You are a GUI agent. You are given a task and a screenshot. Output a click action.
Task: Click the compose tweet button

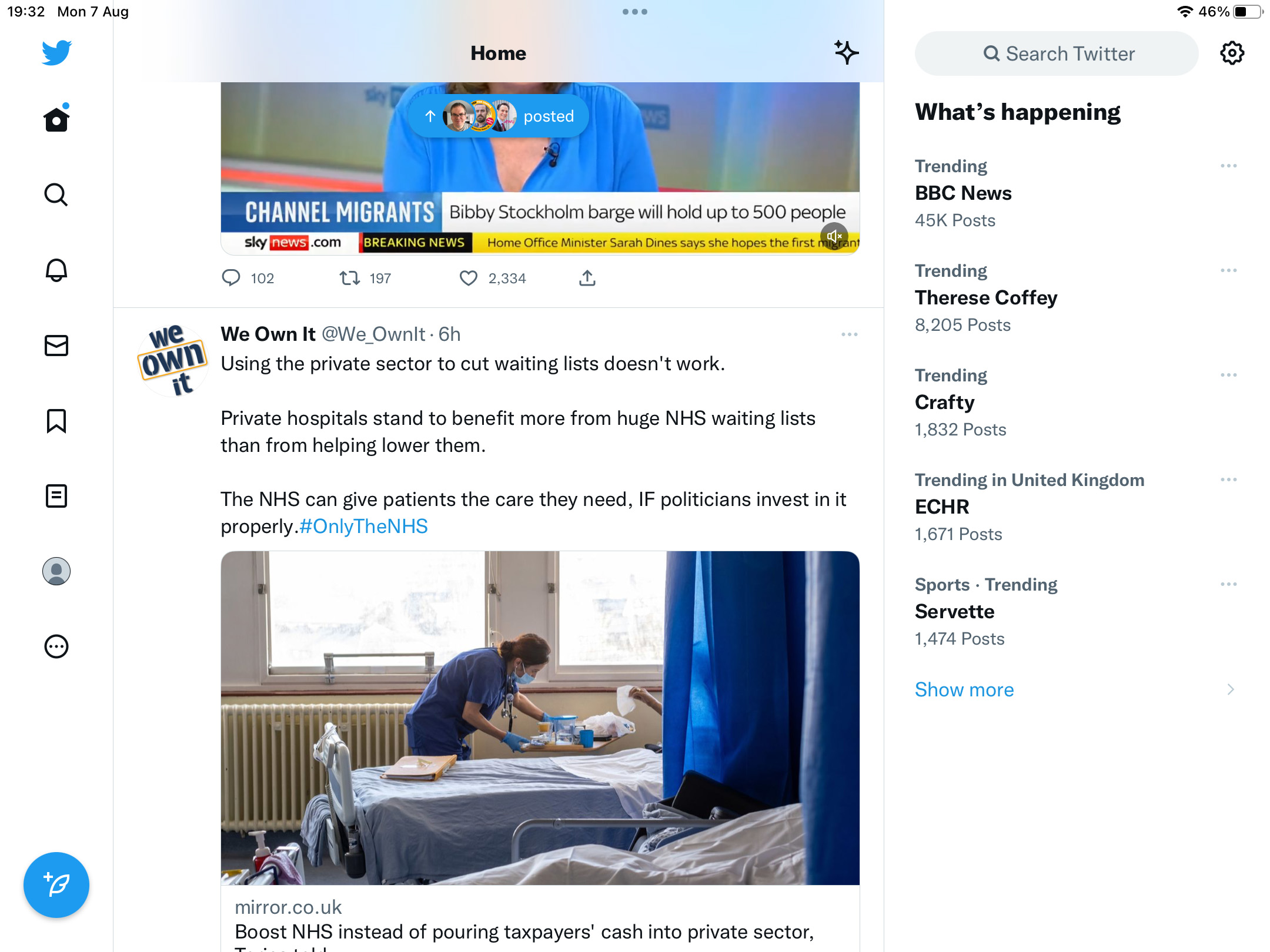tap(56, 885)
